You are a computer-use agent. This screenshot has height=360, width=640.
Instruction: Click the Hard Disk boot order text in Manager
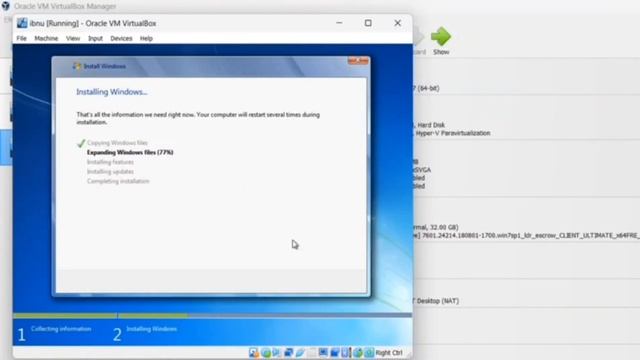pos(431,125)
